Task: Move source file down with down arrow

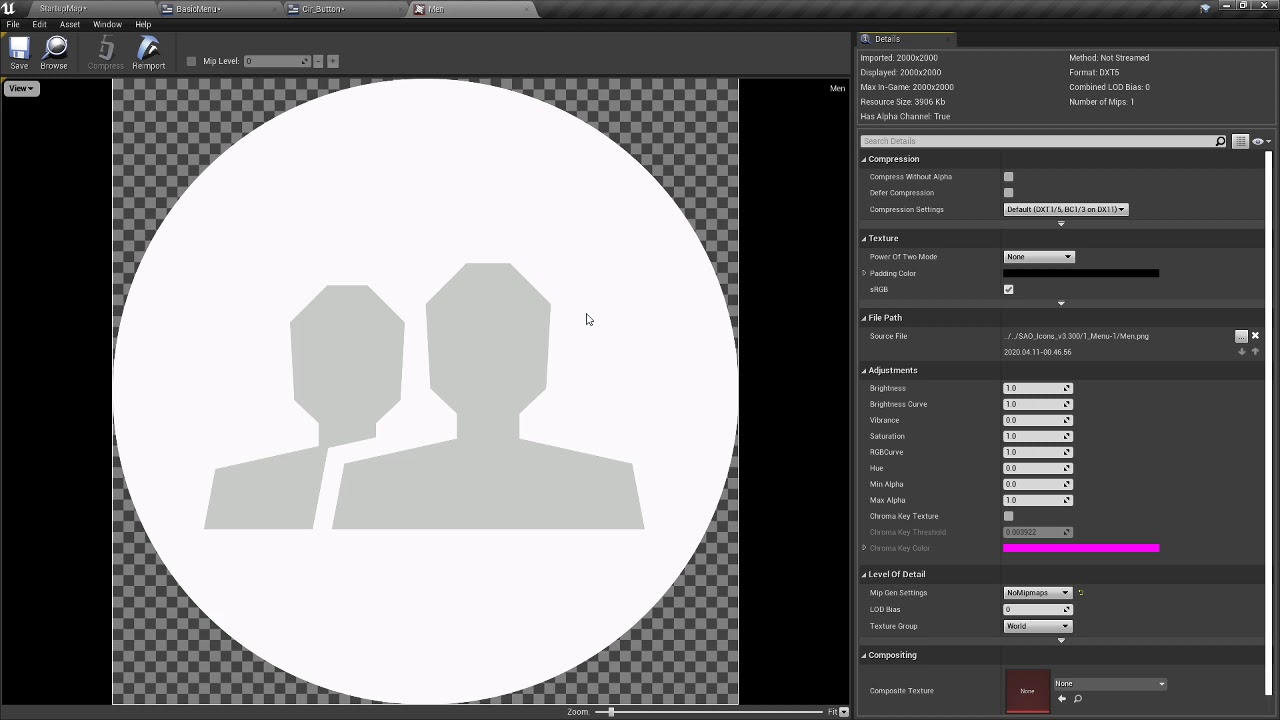Action: 1242,352
